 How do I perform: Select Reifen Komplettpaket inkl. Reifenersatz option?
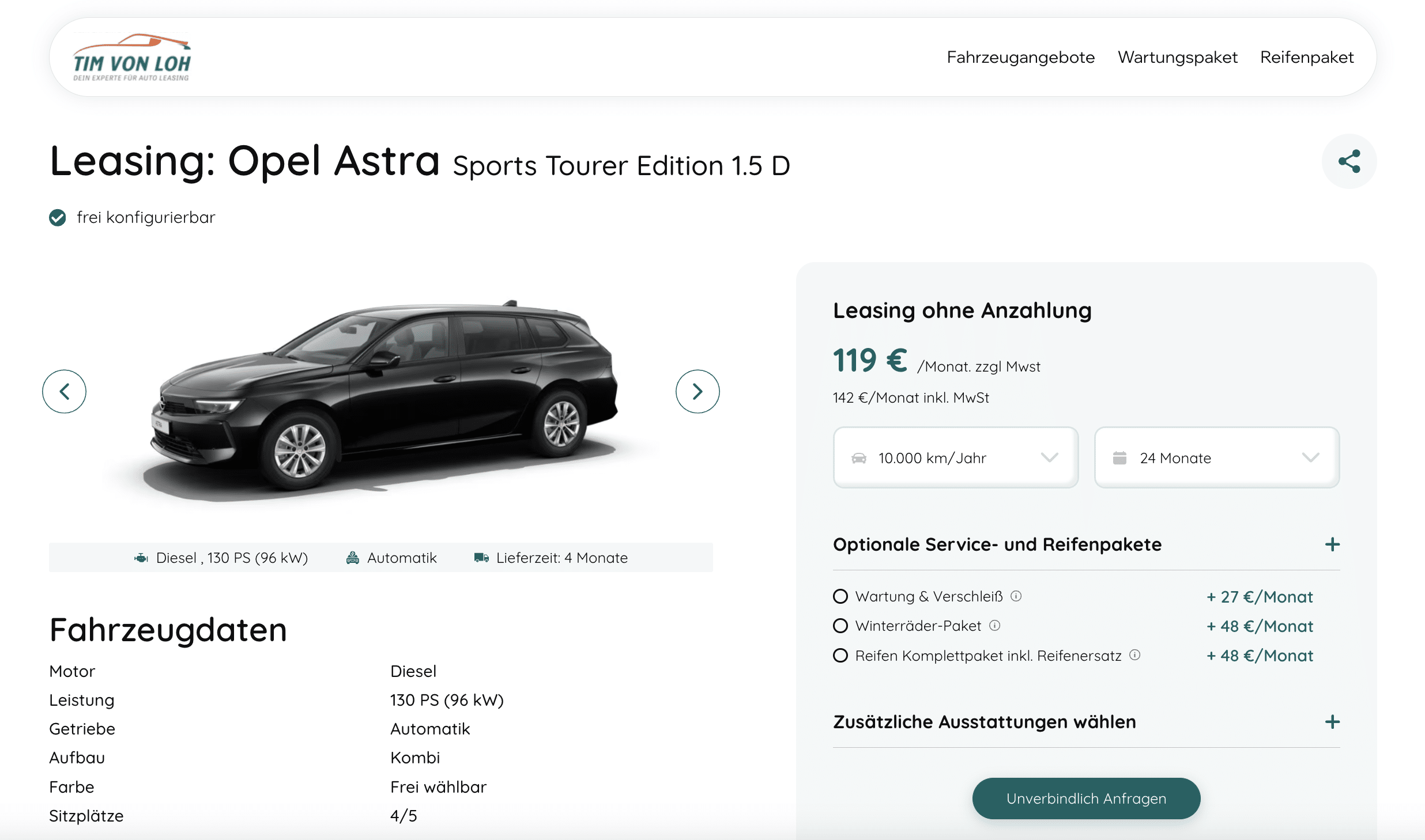click(x=840, y=656)
